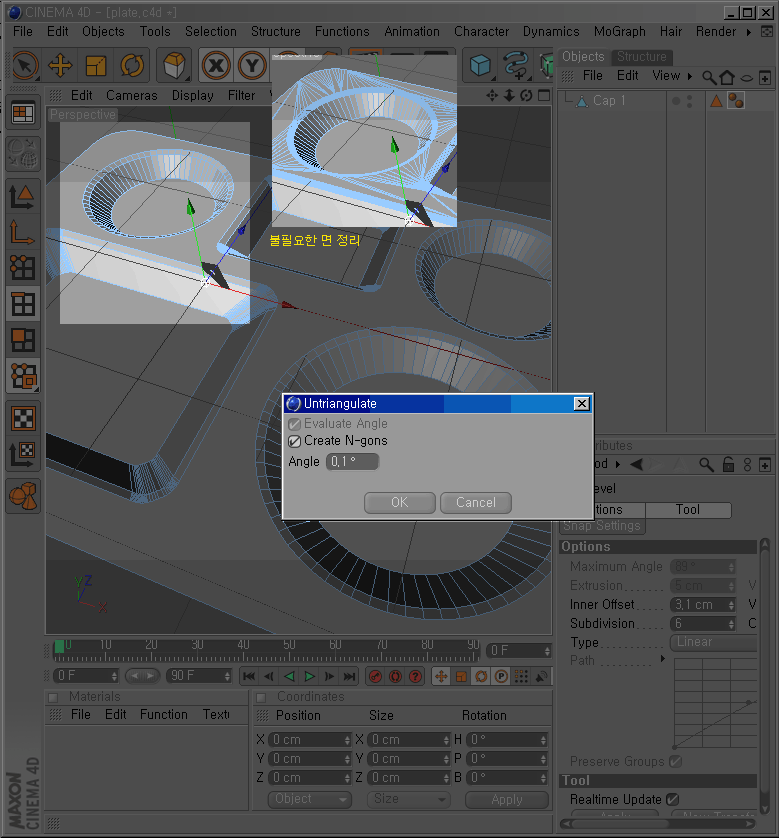Viewport: 779px width, 838px height.
Task: Open the Functions menu
Action: coord(342,32)
